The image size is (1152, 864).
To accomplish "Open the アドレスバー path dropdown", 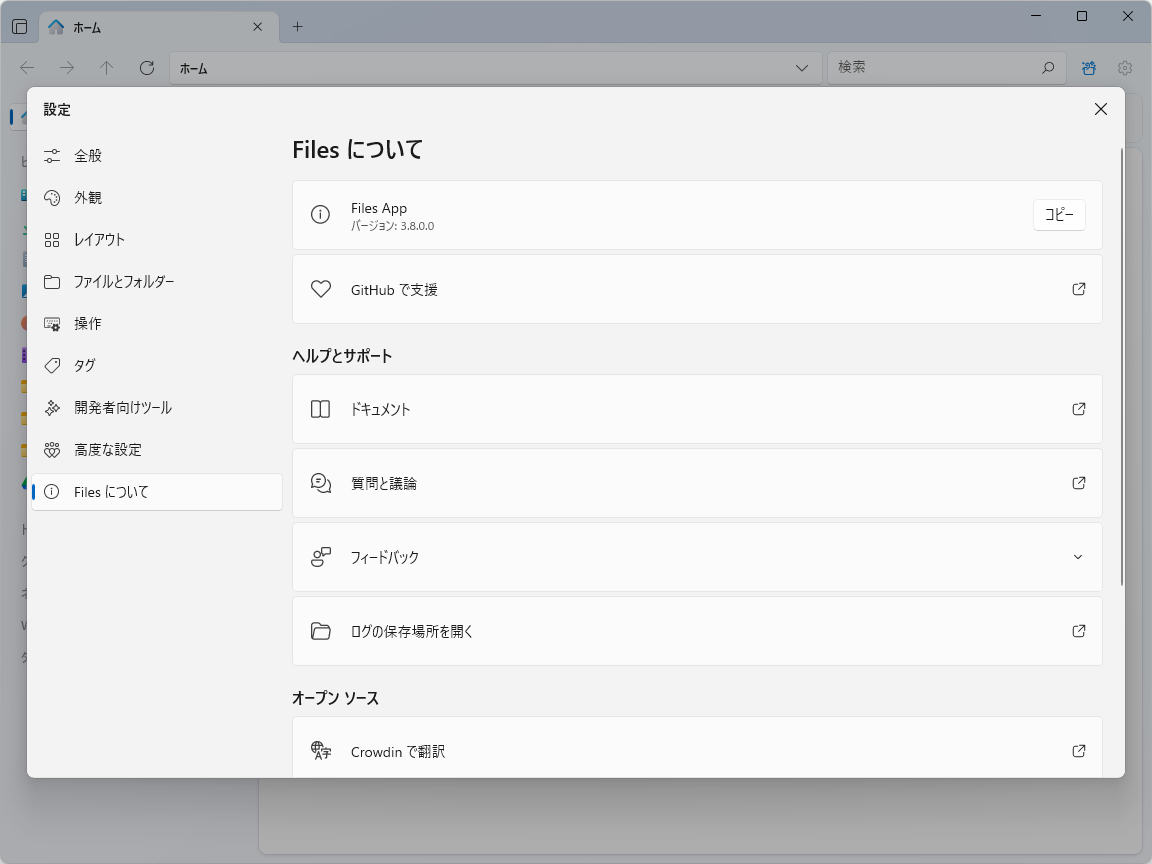I will [x=802, y=68].
